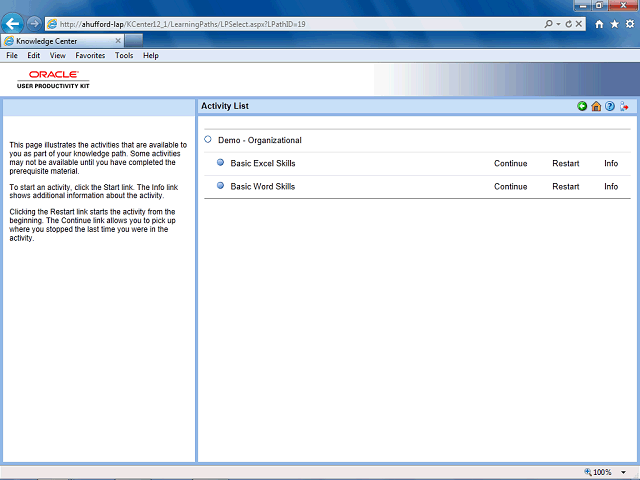Click the Internet Explorer page icon in address bar
Screen dimensions: 640x480
pos(52,24)
